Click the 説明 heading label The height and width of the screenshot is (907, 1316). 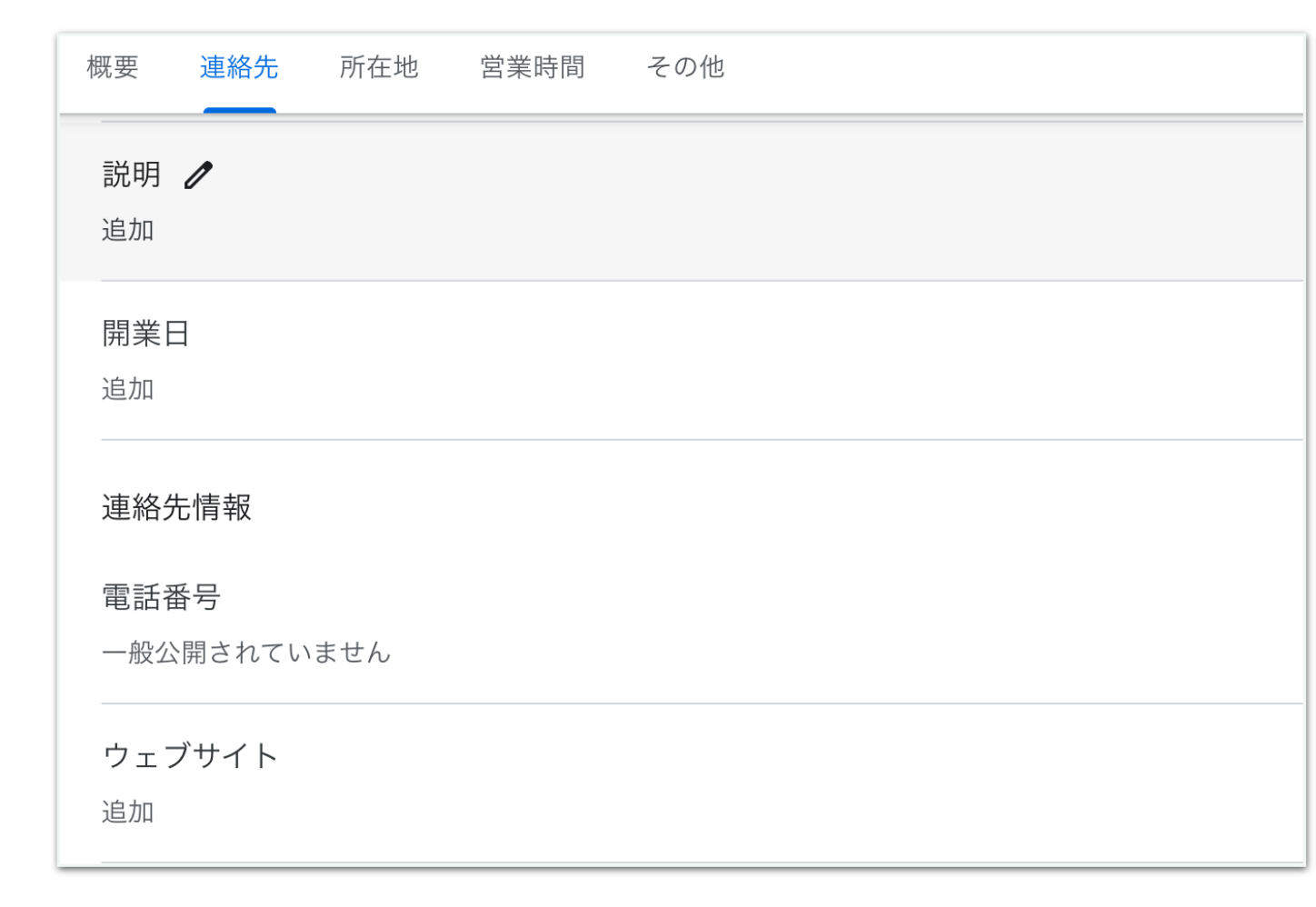(132, 174)
